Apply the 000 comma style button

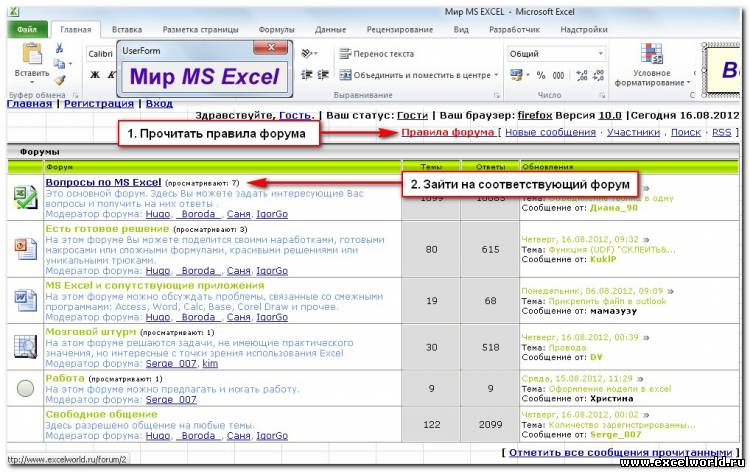(558, 75)
